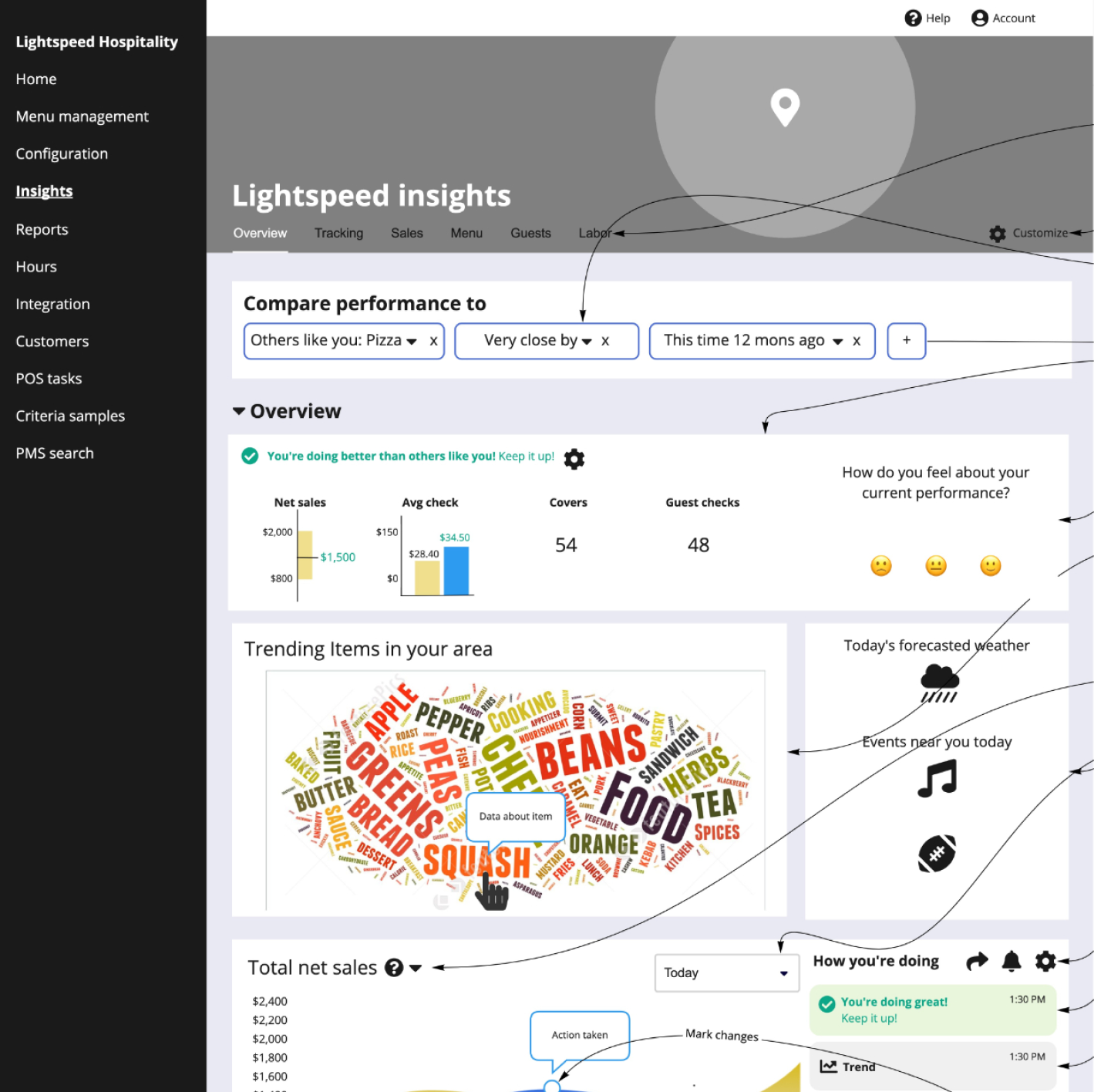Open the Trend notification card

[933, 1067]
